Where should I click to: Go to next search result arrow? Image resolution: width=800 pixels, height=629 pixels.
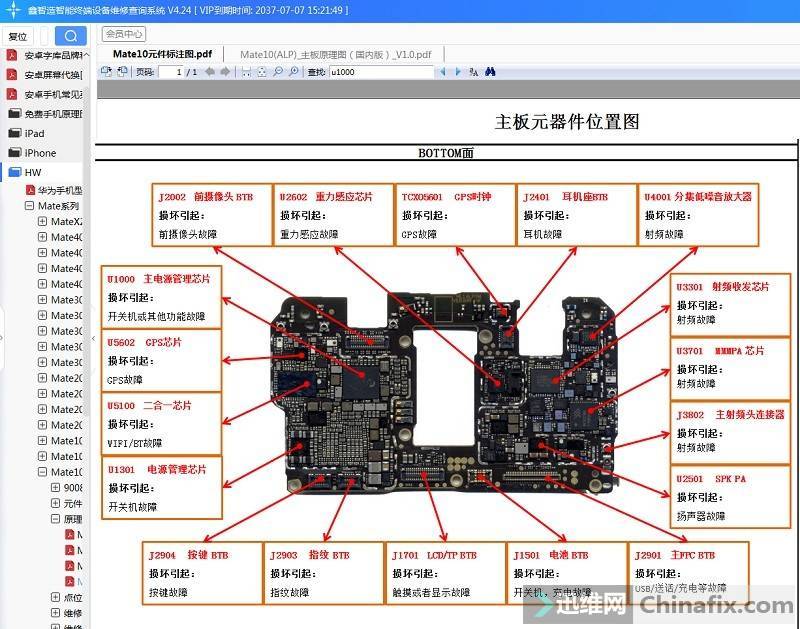click(459, 72)
